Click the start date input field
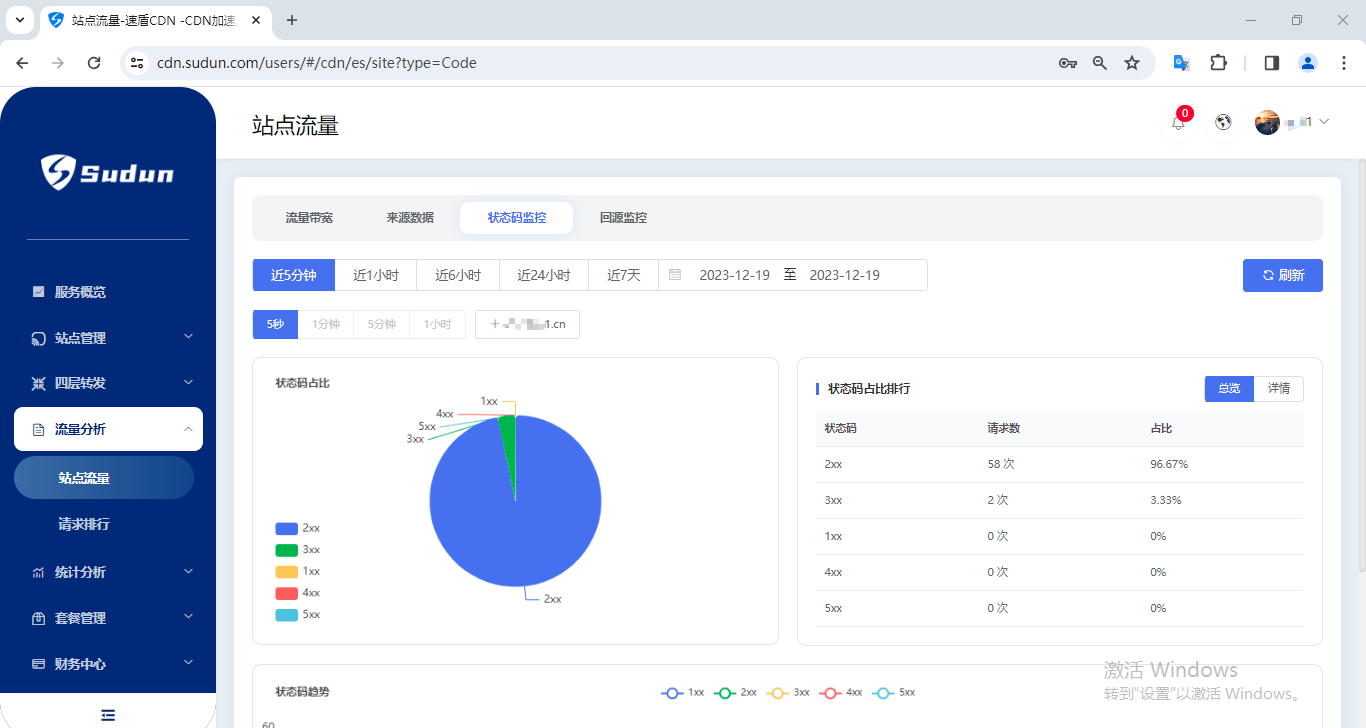The width and height of the screenshot is (1366, 728). point(734,275)
